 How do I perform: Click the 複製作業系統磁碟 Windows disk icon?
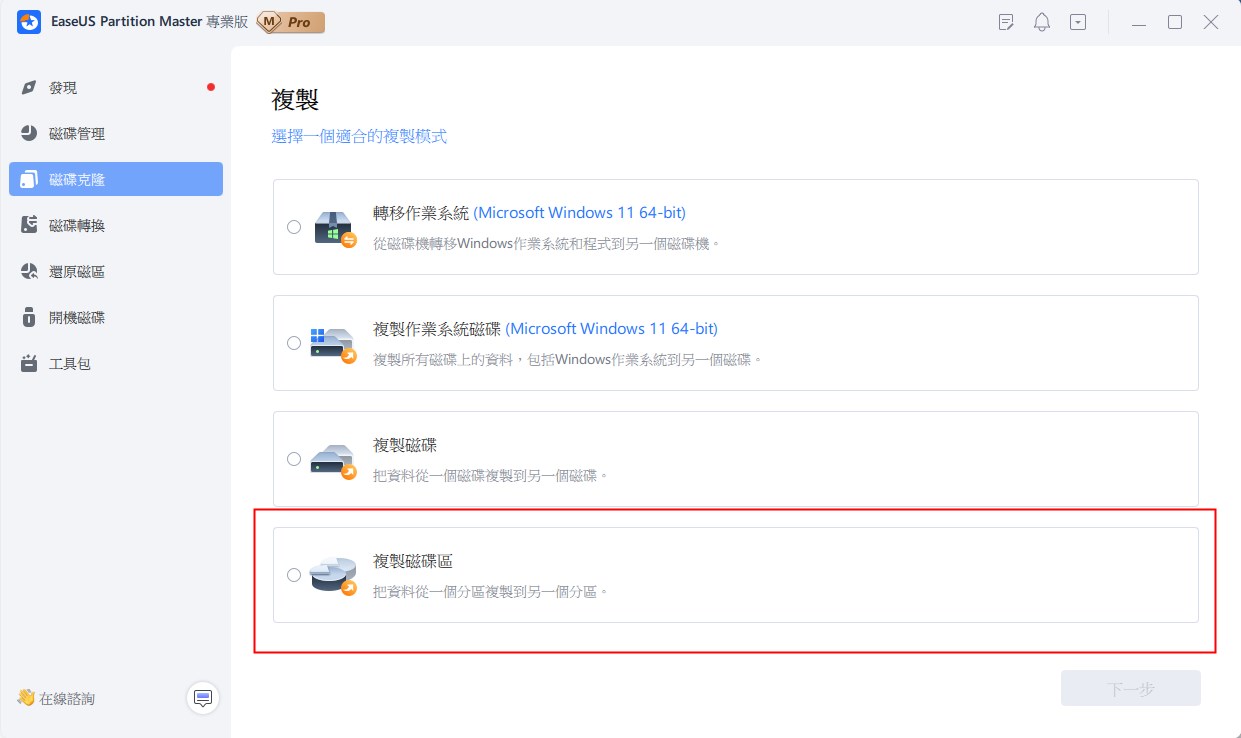[x=333, y=344]
